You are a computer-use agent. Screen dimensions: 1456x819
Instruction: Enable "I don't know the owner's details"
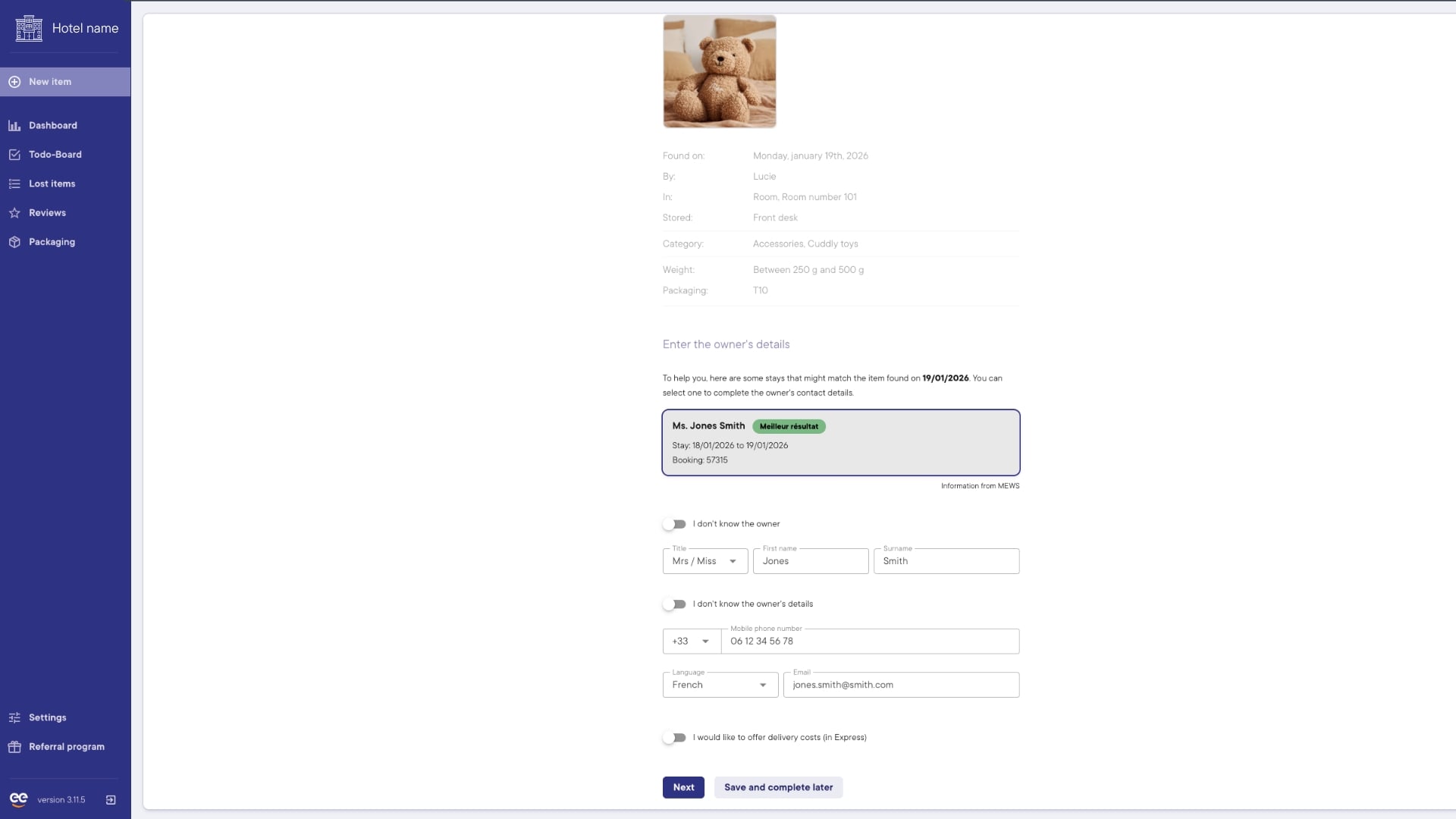[674, 604]
